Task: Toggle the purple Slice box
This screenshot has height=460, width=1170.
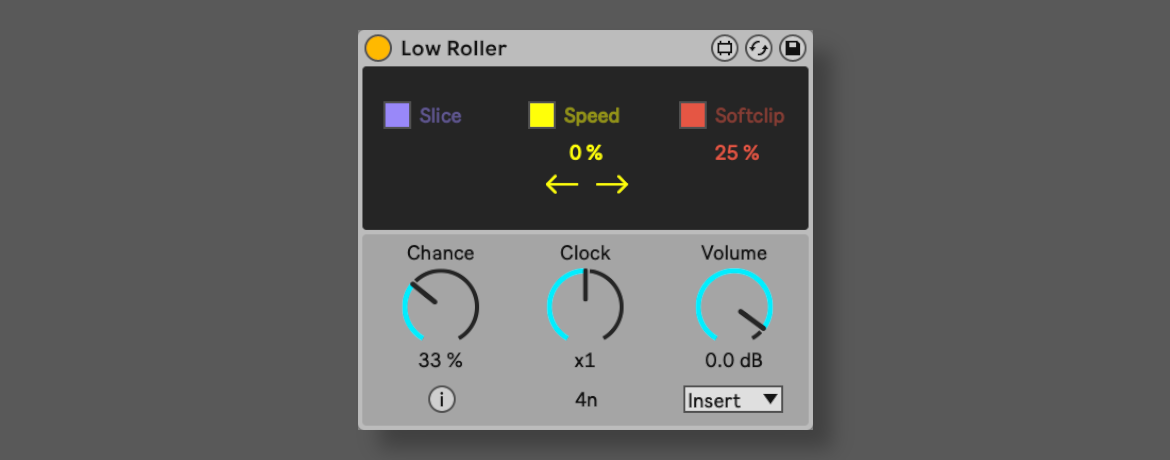Action: pyautogui.click(x=397, y=115)
